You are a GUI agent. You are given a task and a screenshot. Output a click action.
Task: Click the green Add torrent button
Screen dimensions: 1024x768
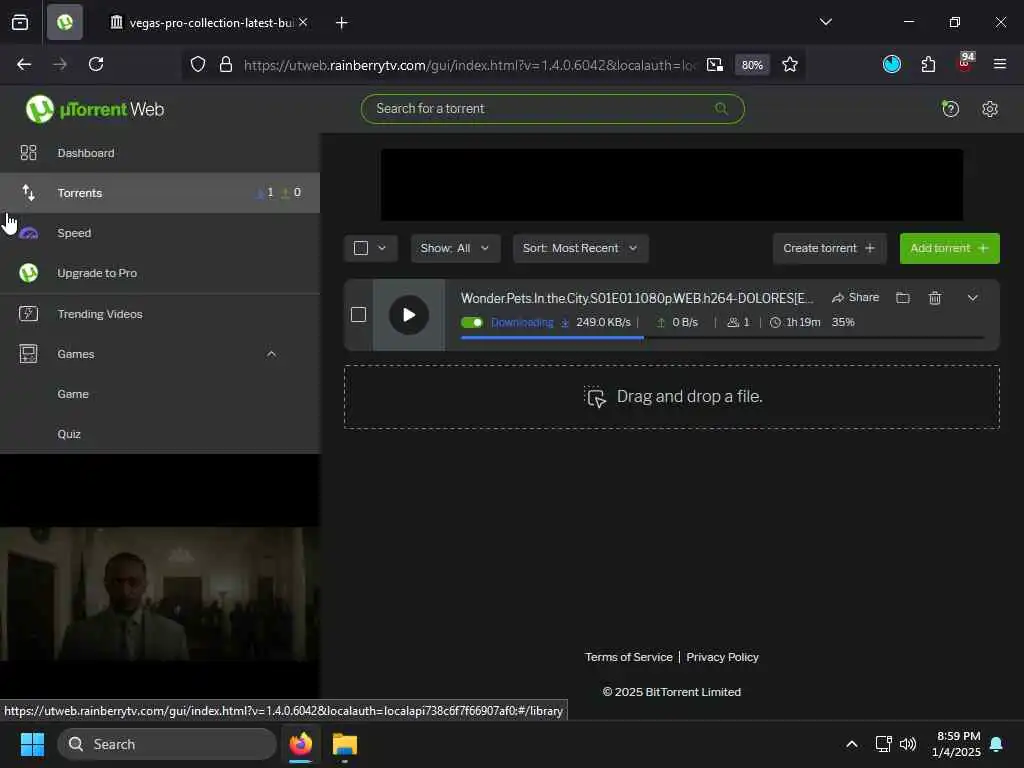pos(950,248)
